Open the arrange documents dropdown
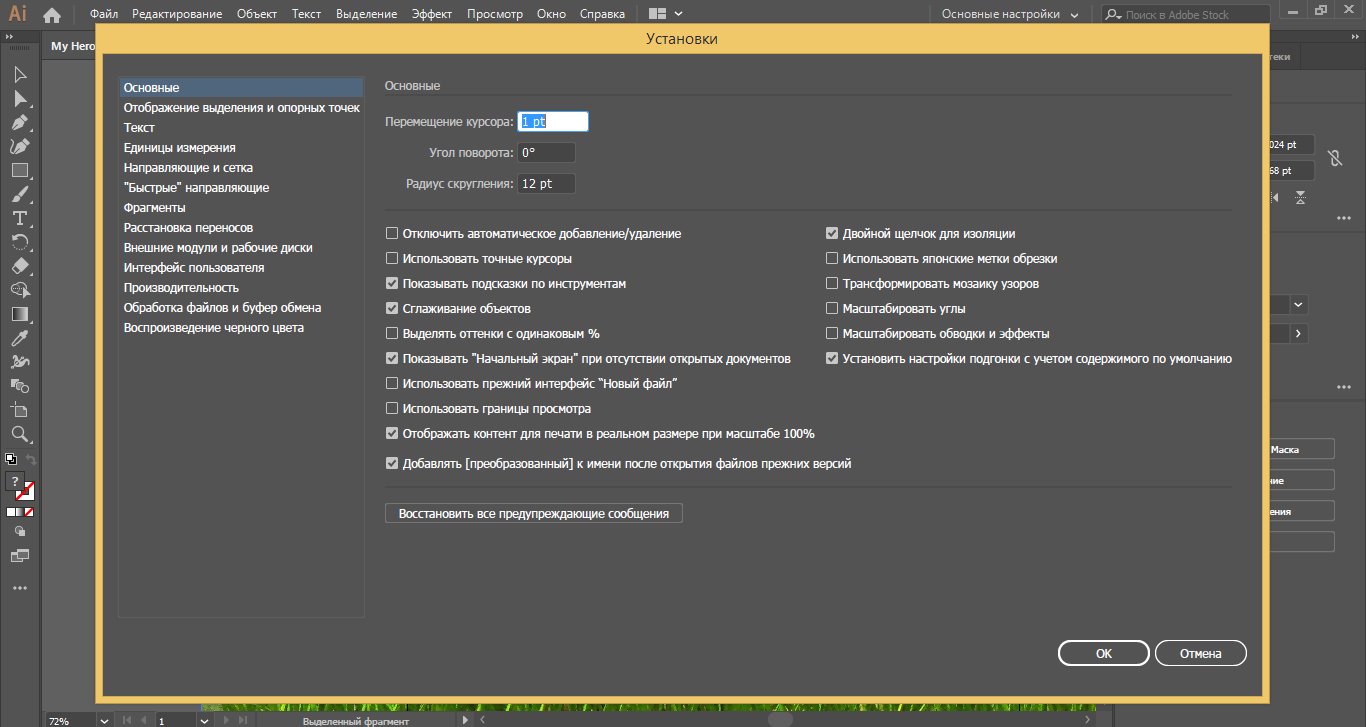Viewport: 1366px width, 727px height. tap(666, 14)
